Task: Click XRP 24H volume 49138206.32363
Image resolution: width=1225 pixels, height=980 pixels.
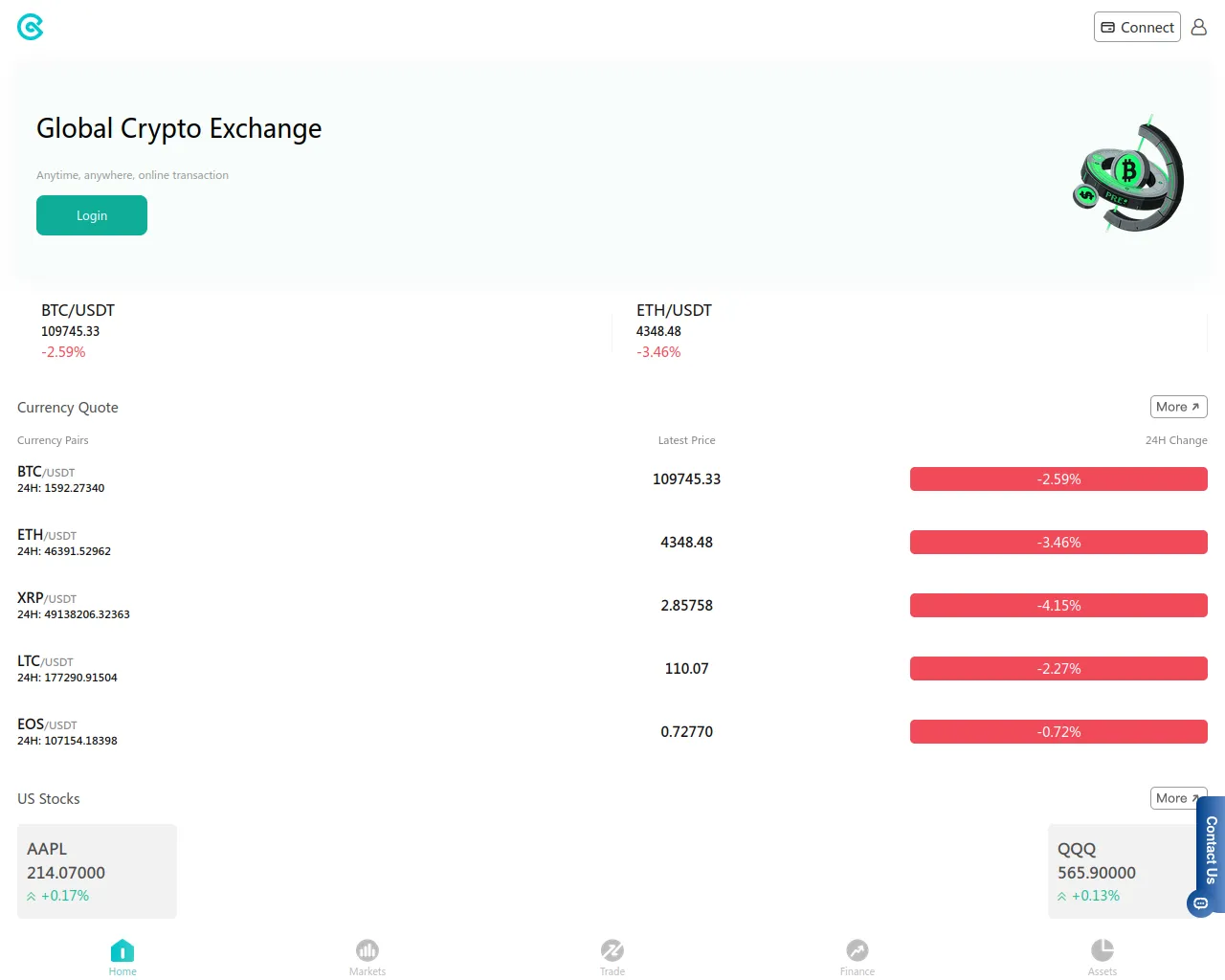Action: tap(74, 614)
